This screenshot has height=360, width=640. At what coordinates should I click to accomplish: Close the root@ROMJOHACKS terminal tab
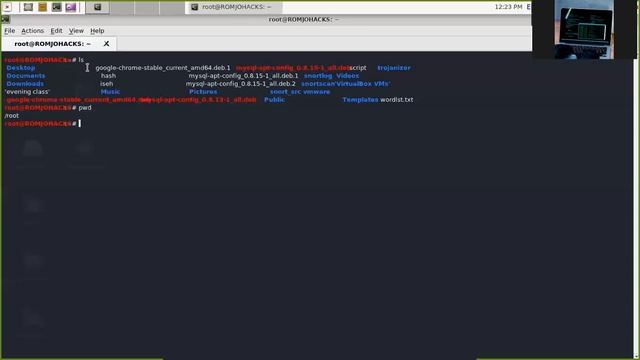[x=107, y=44]
